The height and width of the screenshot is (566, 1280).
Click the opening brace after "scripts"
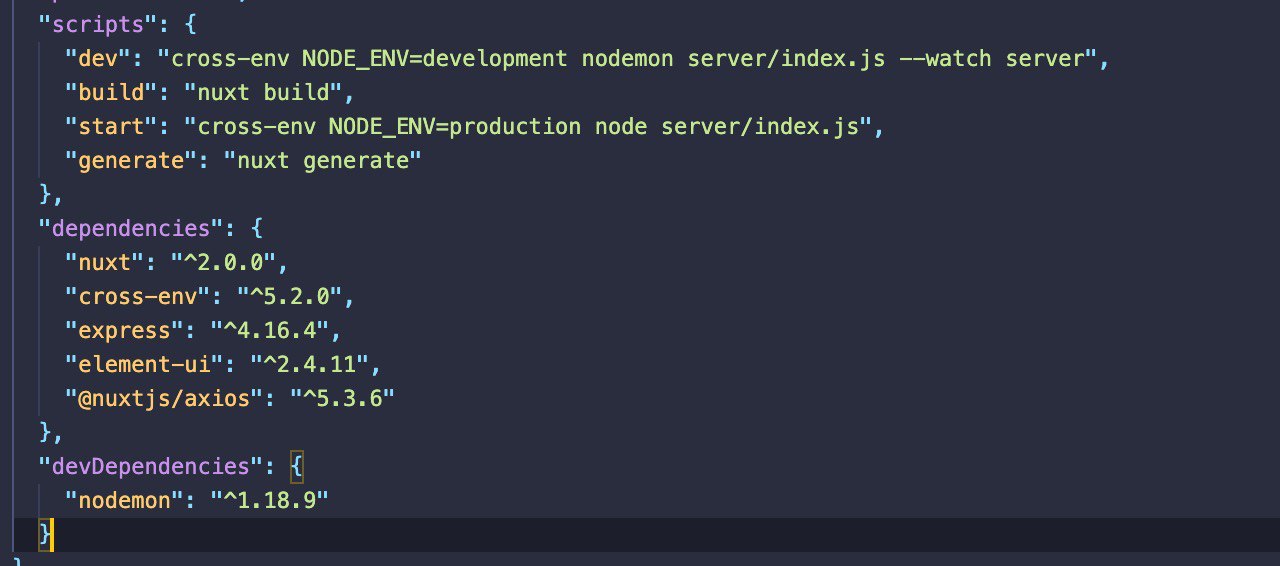click(190, 25)
